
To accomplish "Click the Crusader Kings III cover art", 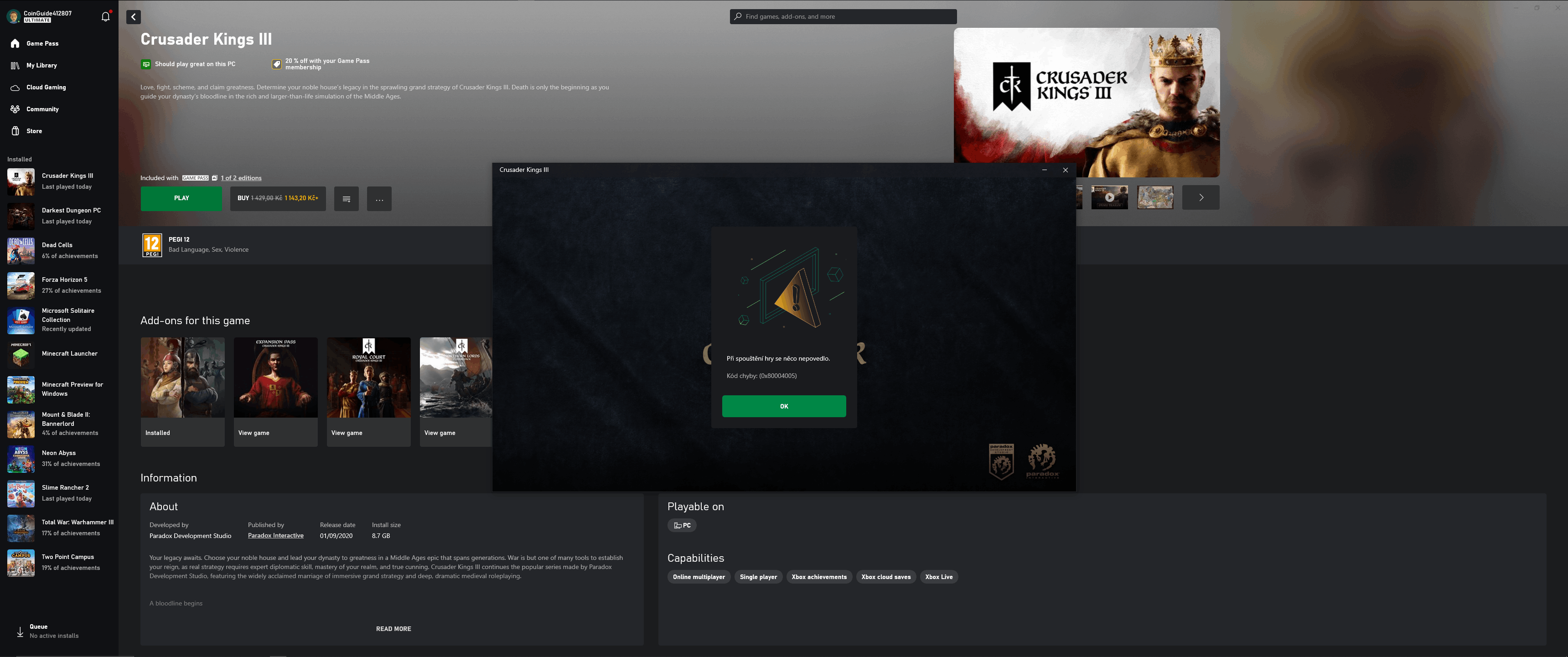I will [x=1087, y=102].
